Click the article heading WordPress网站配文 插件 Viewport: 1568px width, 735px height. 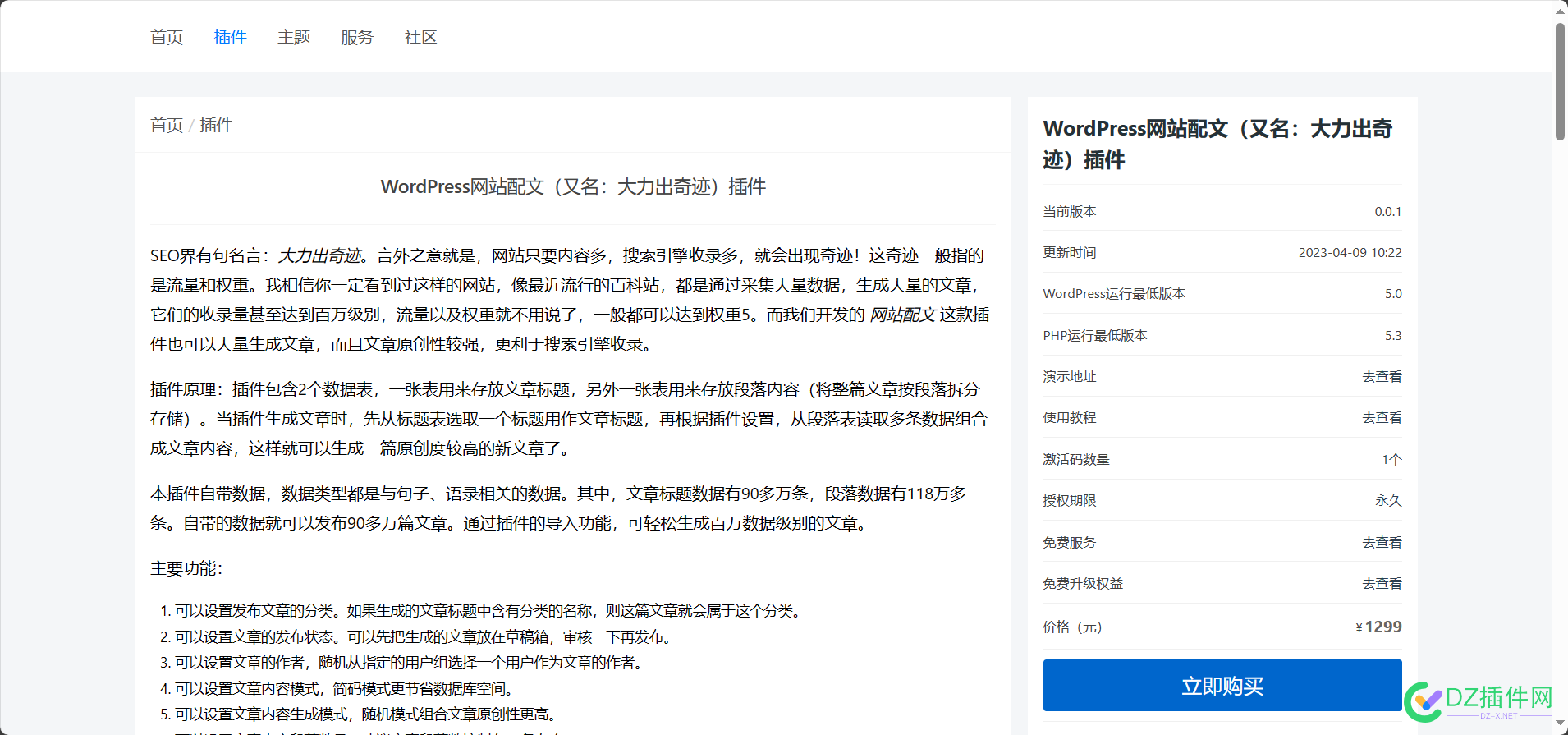(x=573, y=186)
